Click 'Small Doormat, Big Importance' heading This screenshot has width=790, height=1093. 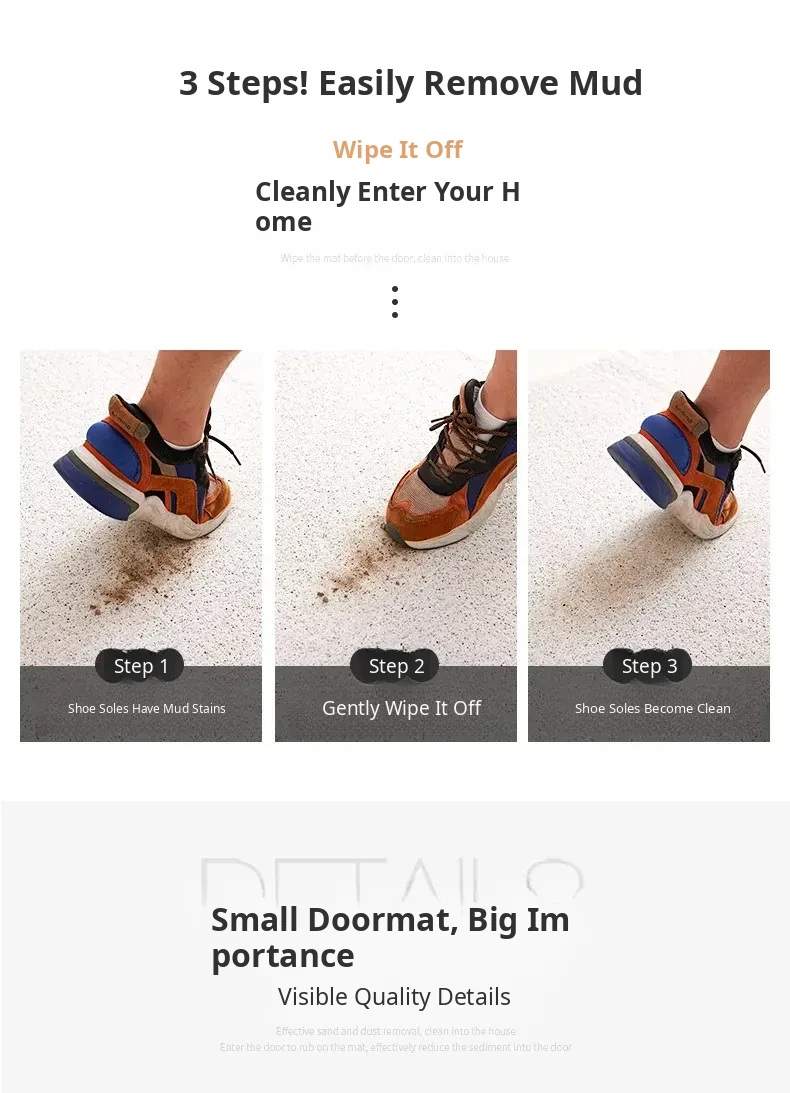(390, 938)
